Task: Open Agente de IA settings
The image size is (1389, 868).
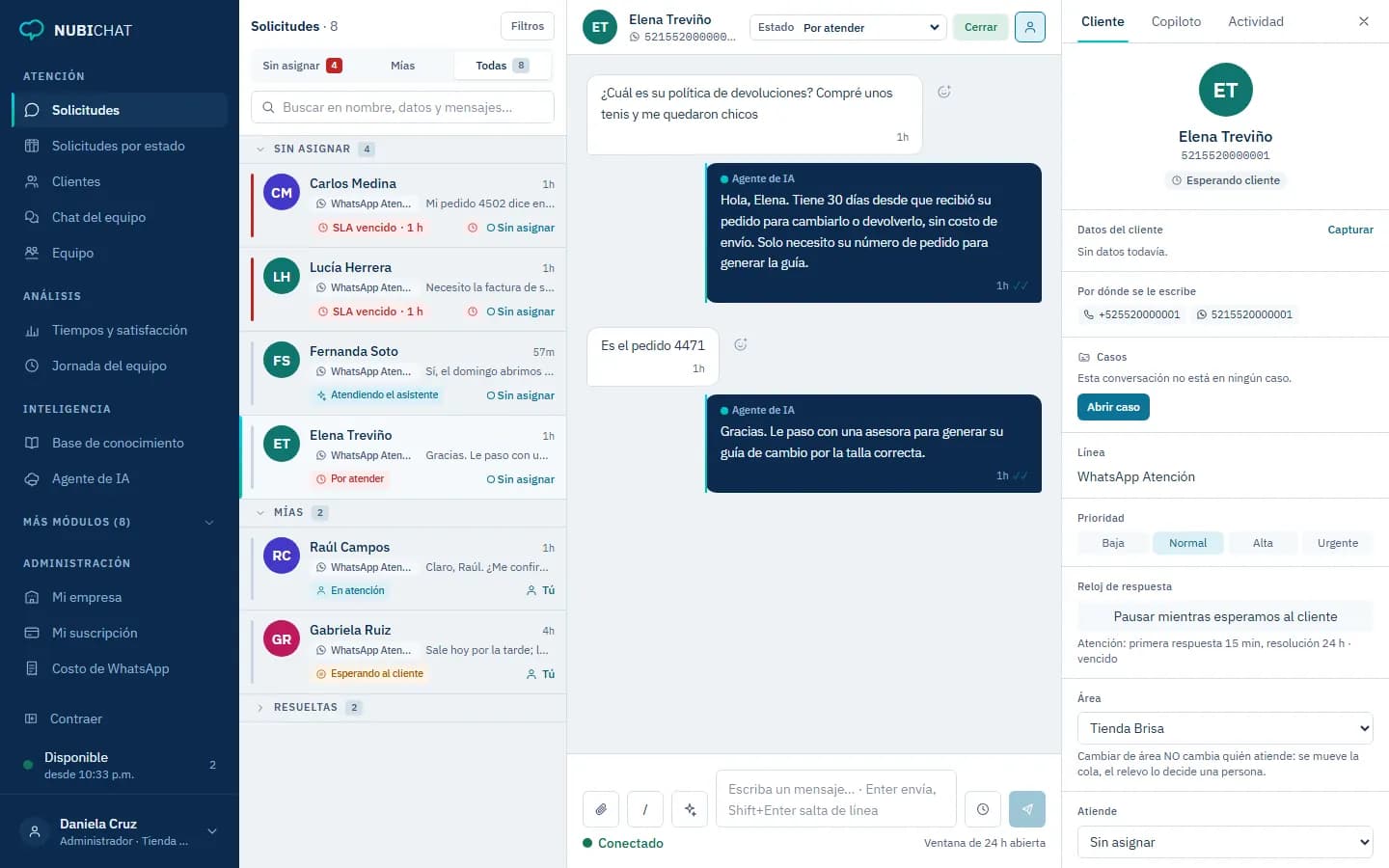Action: click(x=120, y=478)
